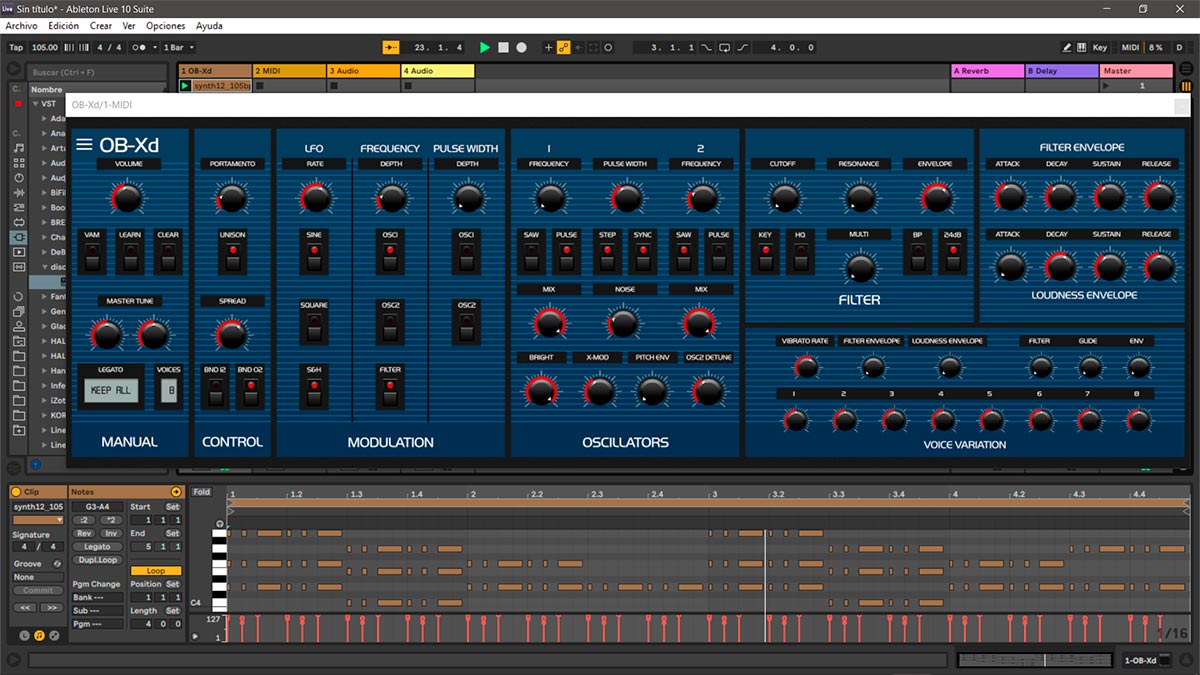Open the Edición menu
Image resolution: width=1200 pixels, height=675 pixels.
pos(64,25)
